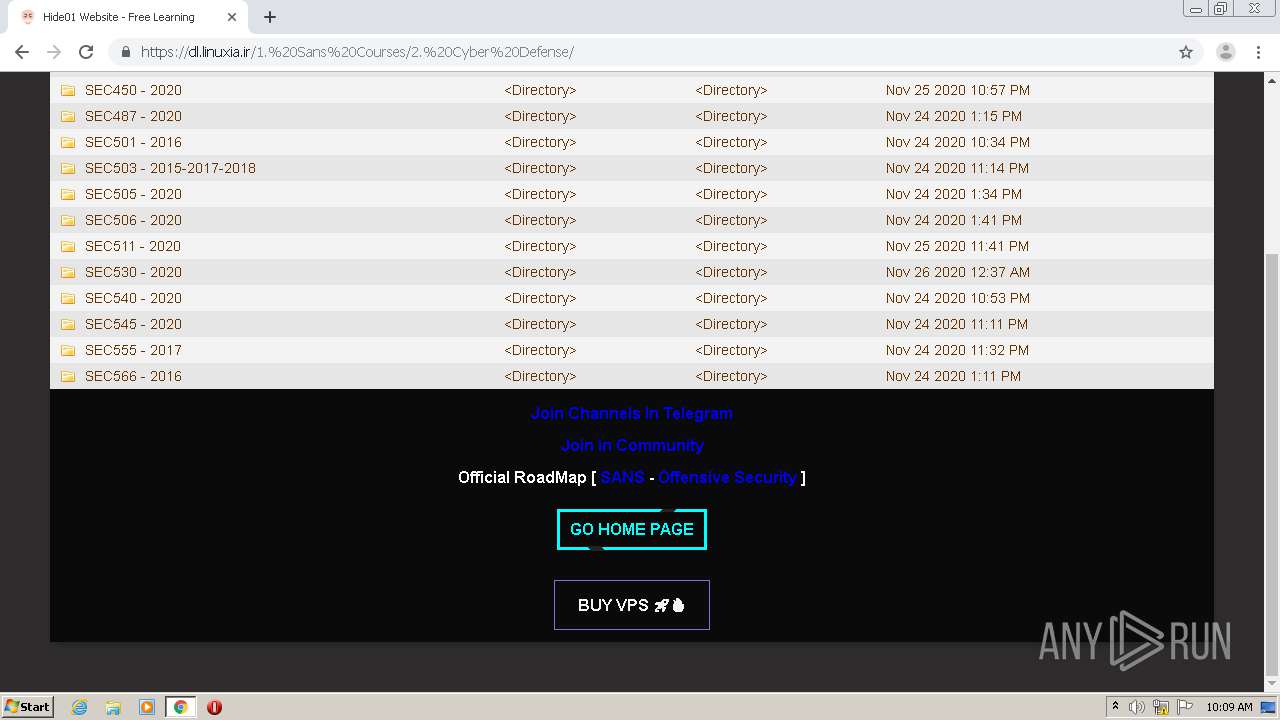Close the Hide01 Website tab

tap(232, 17)
